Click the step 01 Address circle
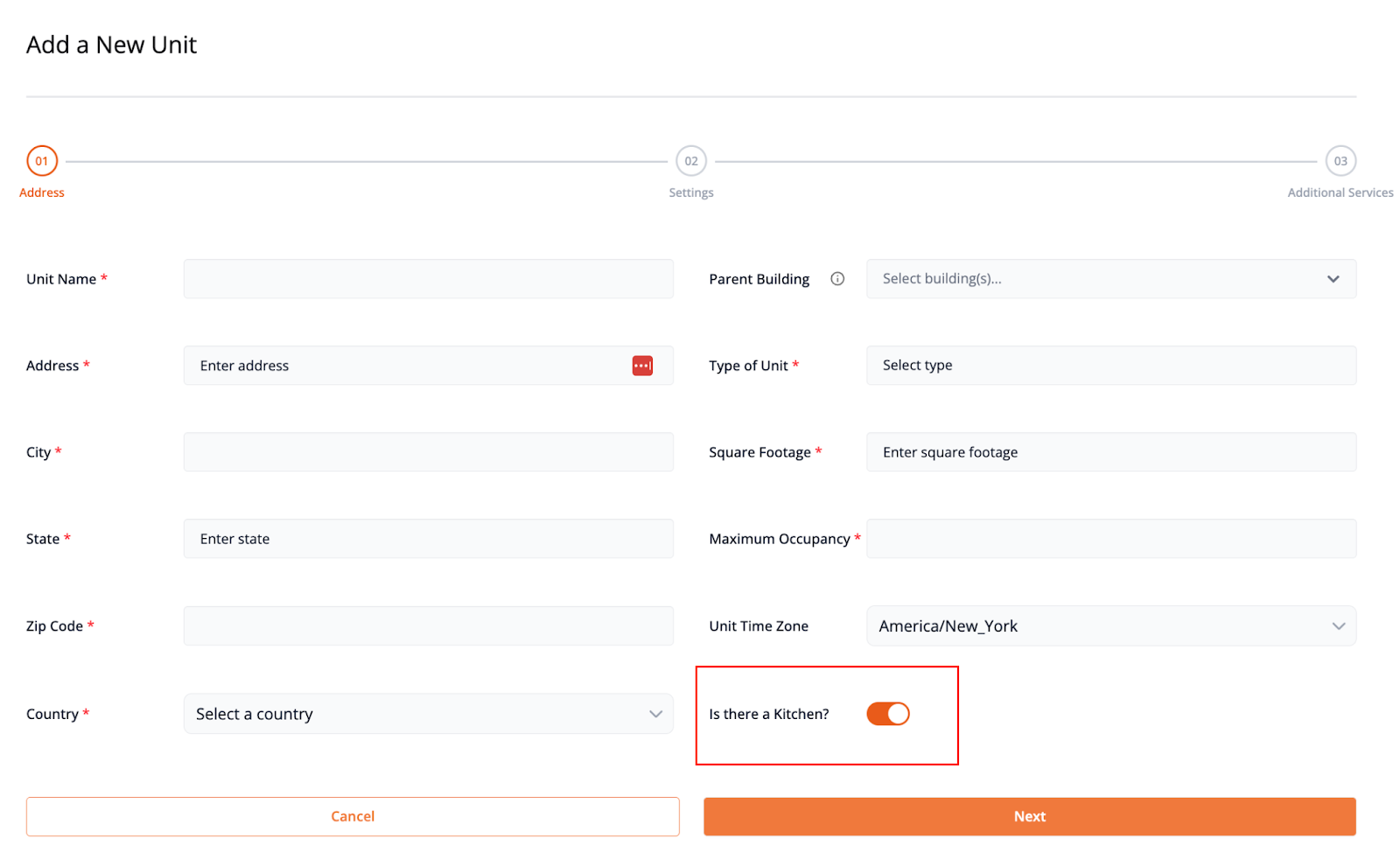The height and width of the screenshot is (866, 1400). [42, 161]
